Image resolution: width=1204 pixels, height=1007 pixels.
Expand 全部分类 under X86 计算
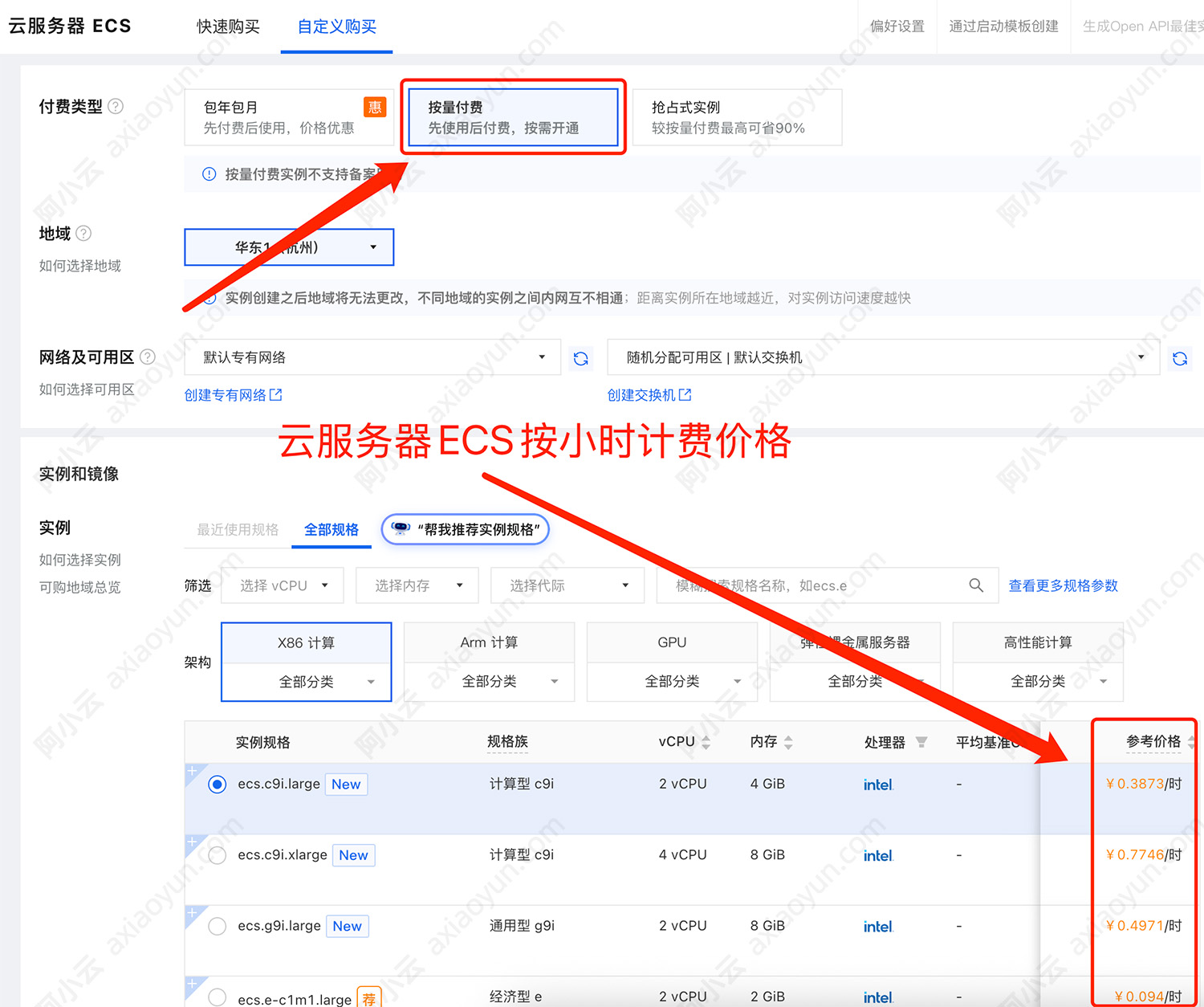(x=307, y=682)
